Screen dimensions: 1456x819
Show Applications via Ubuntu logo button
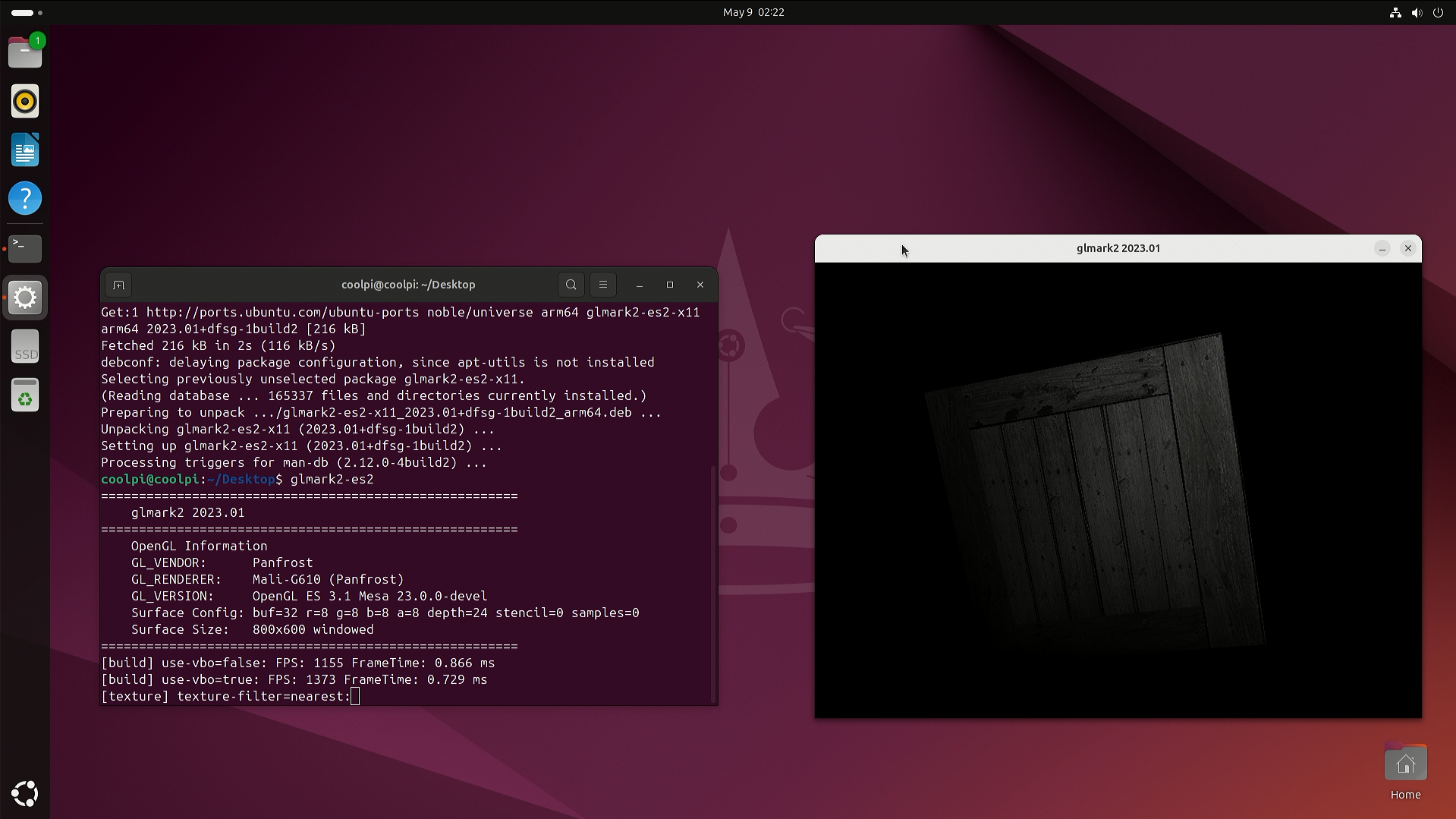pyautogui.click(x=25, y=793)
